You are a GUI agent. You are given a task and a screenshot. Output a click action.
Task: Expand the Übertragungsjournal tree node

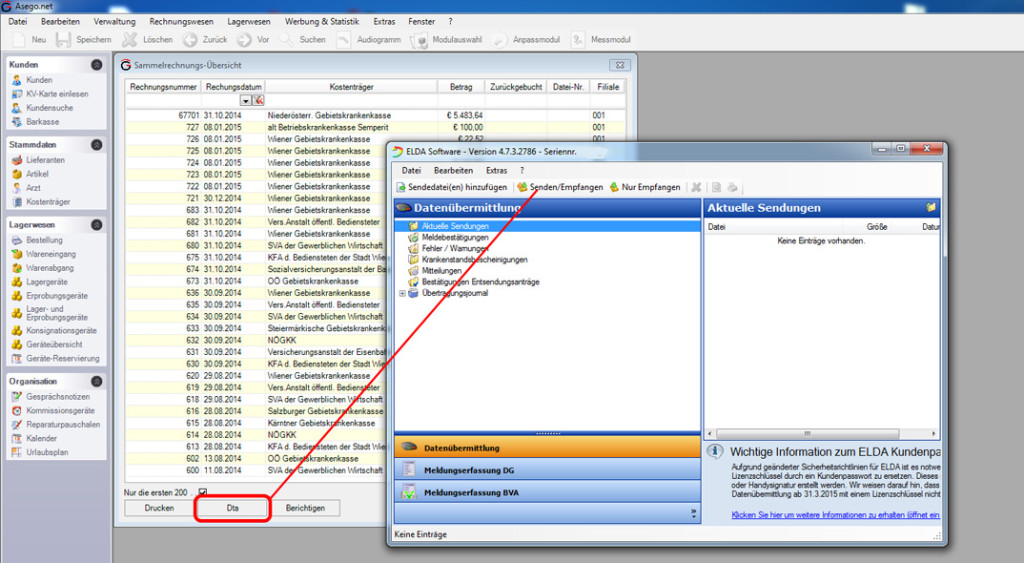(402, 293)
